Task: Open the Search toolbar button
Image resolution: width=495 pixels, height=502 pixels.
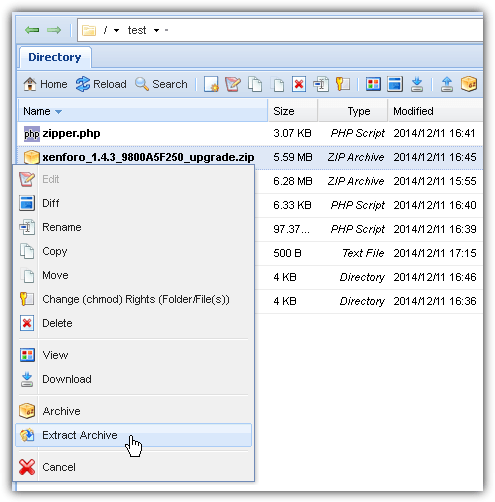Action: pyautogui.click(x=161, y=84)
